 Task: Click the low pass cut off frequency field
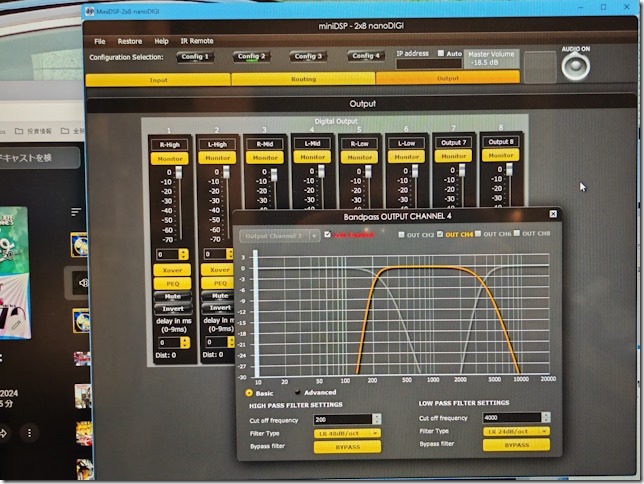click(512, 417)
